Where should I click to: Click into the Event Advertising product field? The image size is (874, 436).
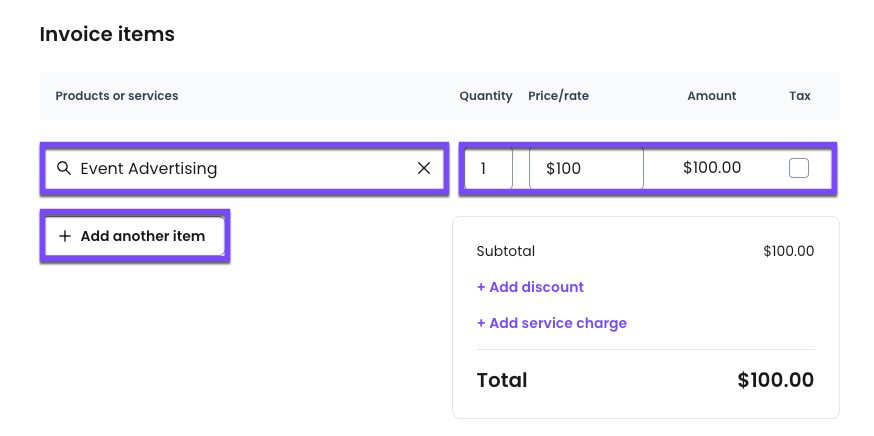(x=244, y=168)
